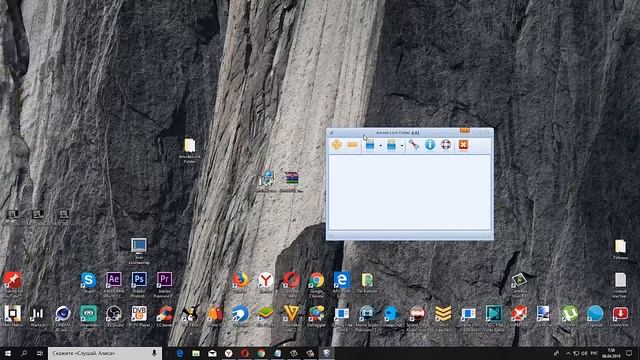Click the orange plus Add folder icon
640x360 pixels.
pyautogui.click(x=336, y=144)
